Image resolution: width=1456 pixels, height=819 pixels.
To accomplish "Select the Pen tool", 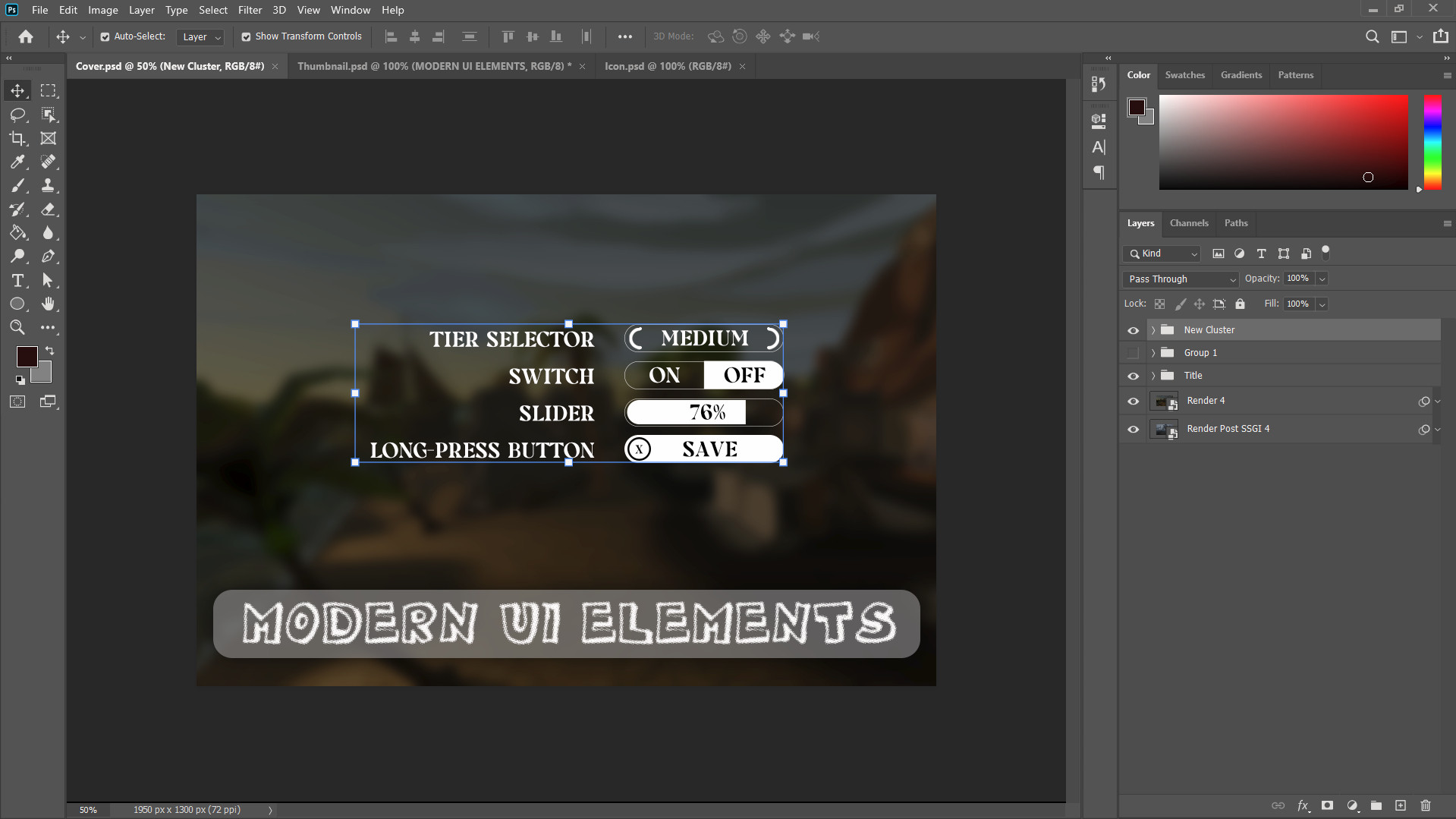I will tap(49, 257).
